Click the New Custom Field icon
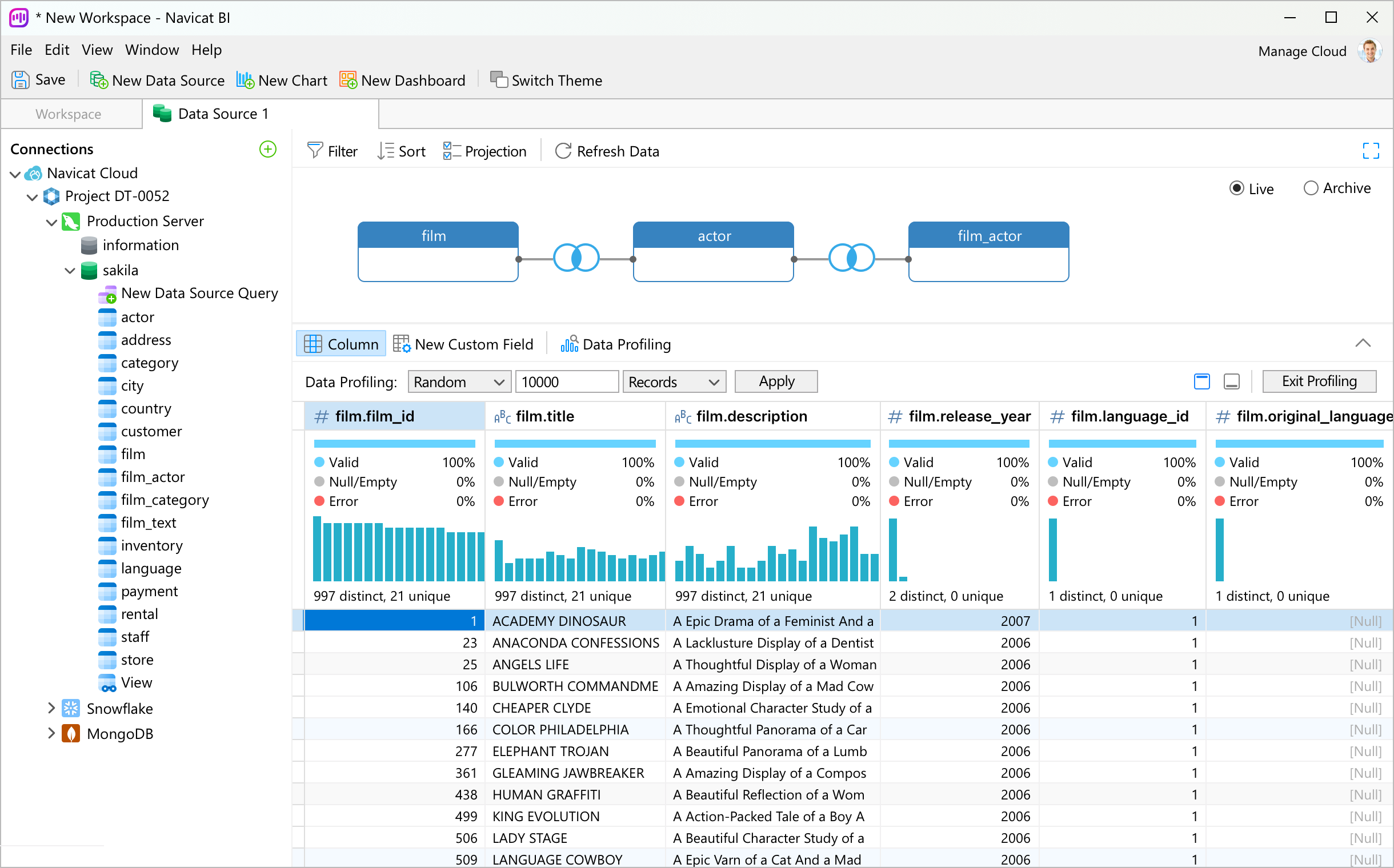This screenshot has height=868, width=1394. (401, 344)
